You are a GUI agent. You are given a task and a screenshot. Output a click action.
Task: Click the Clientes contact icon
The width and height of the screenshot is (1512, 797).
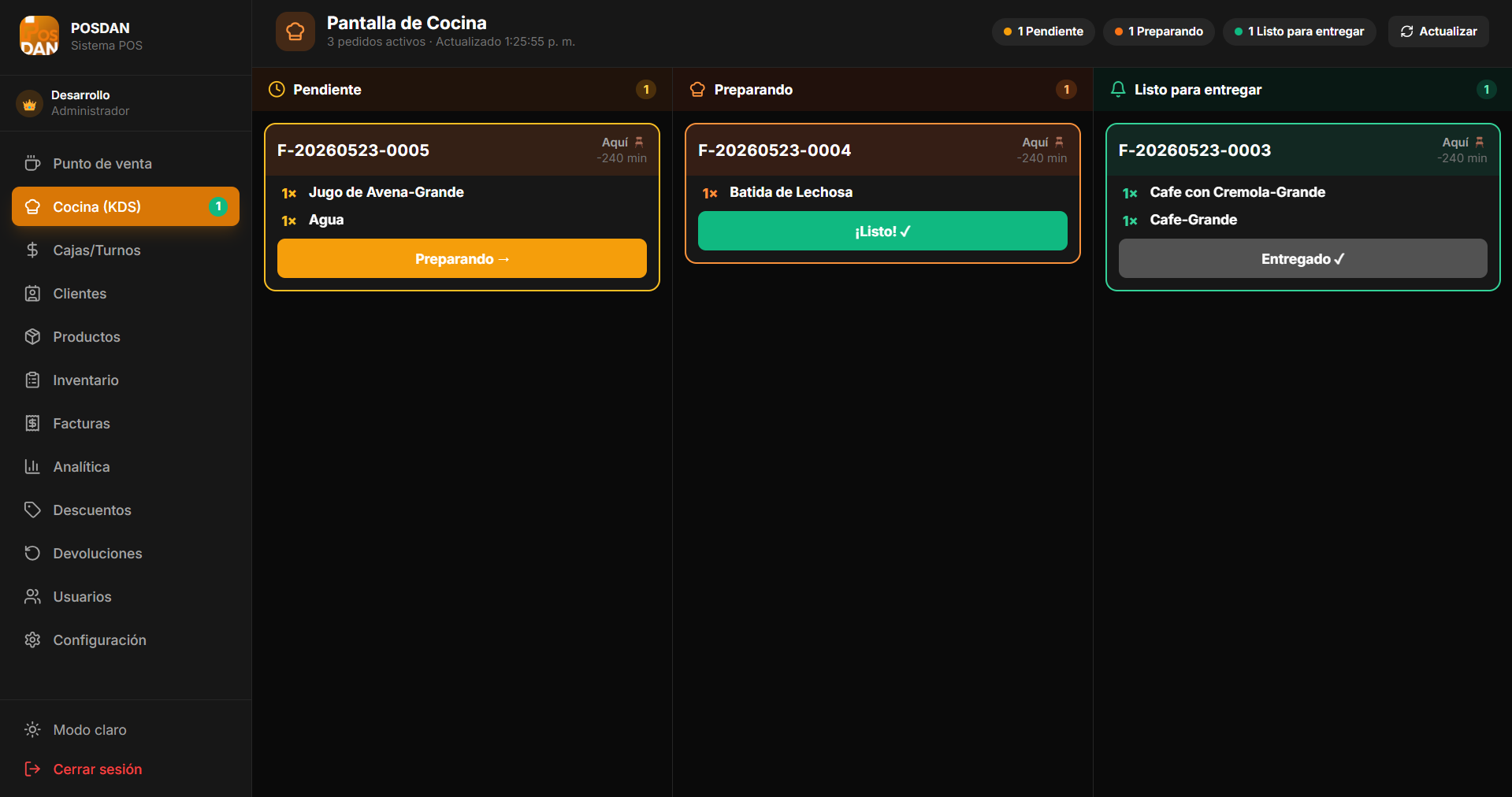click(x=32, y=293)
